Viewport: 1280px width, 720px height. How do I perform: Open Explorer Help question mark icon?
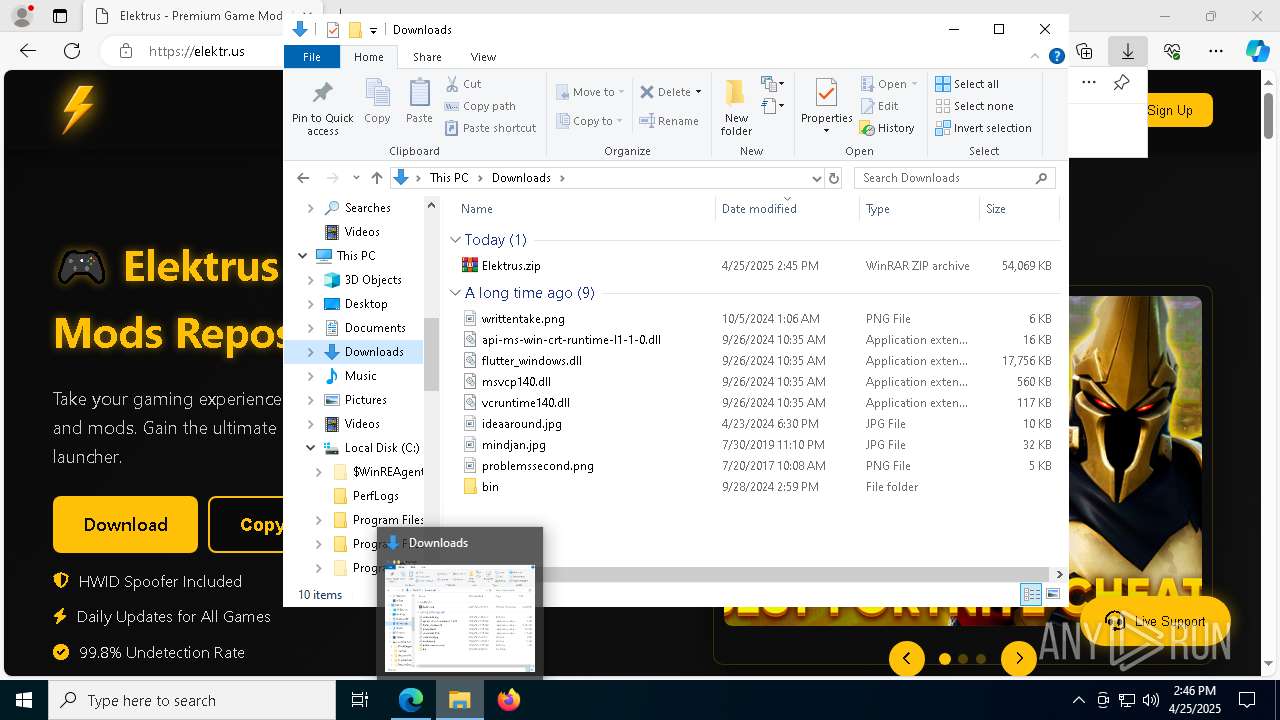(1056, 57)
